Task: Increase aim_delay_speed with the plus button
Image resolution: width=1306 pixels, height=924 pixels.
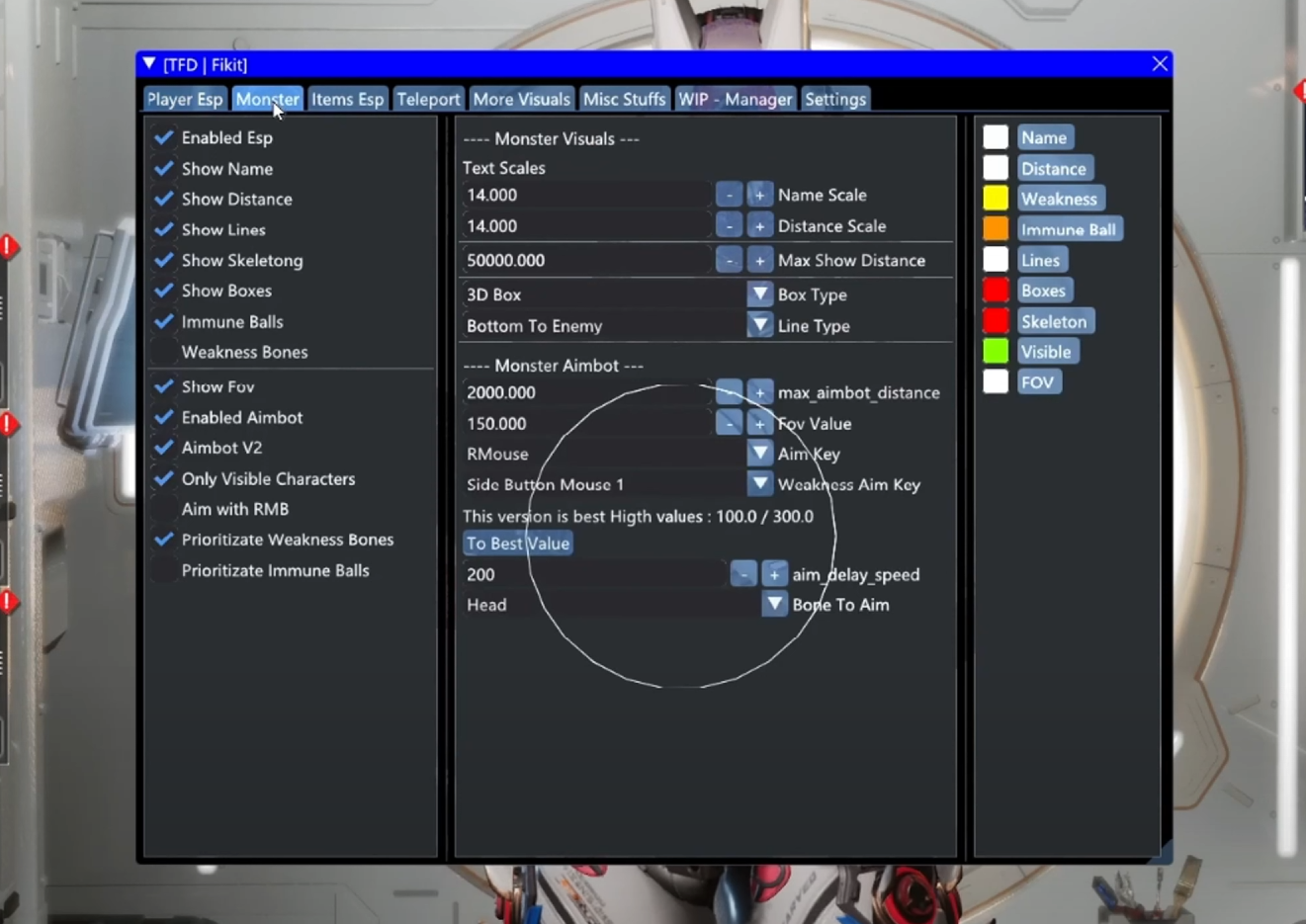Action: (774, 574)
